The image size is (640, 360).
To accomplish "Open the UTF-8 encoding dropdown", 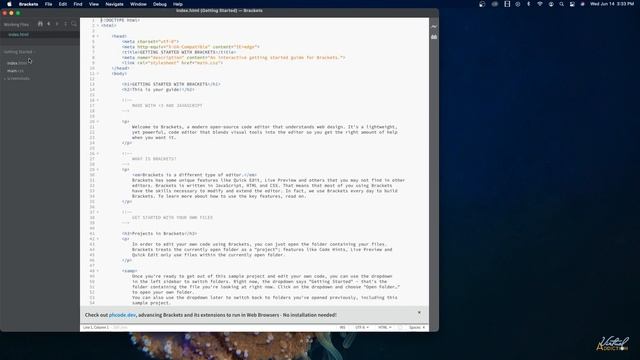I will (362, 327).
